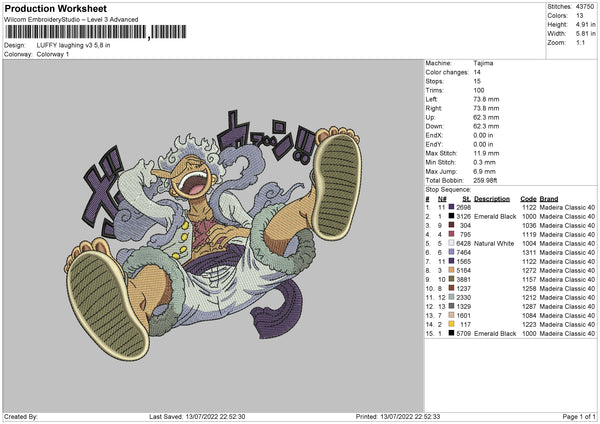Select the Min Stitch value '0.3 mm'

tap(484, 162)
